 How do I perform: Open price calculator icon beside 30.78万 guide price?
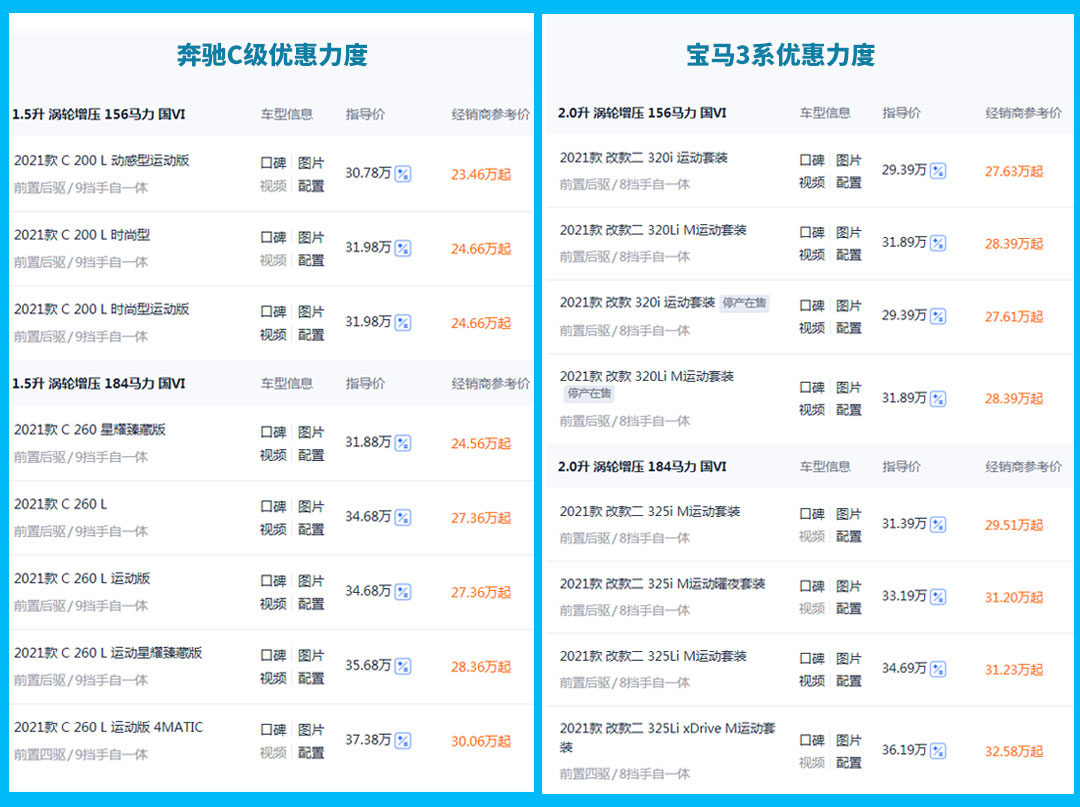pyautogui.click(x=403, y=174)
